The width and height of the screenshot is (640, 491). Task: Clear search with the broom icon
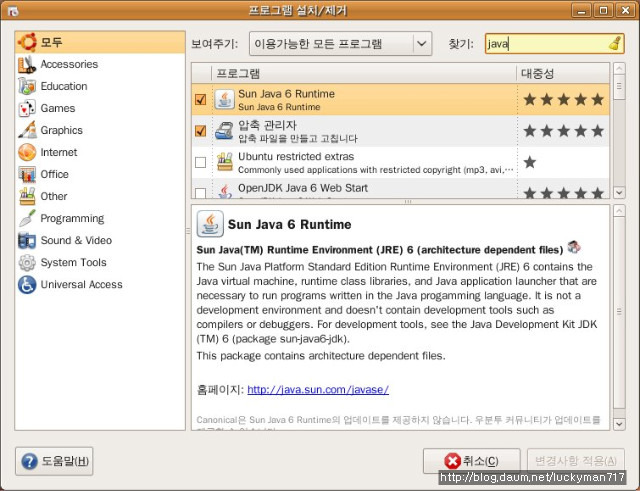pos(615,44)
